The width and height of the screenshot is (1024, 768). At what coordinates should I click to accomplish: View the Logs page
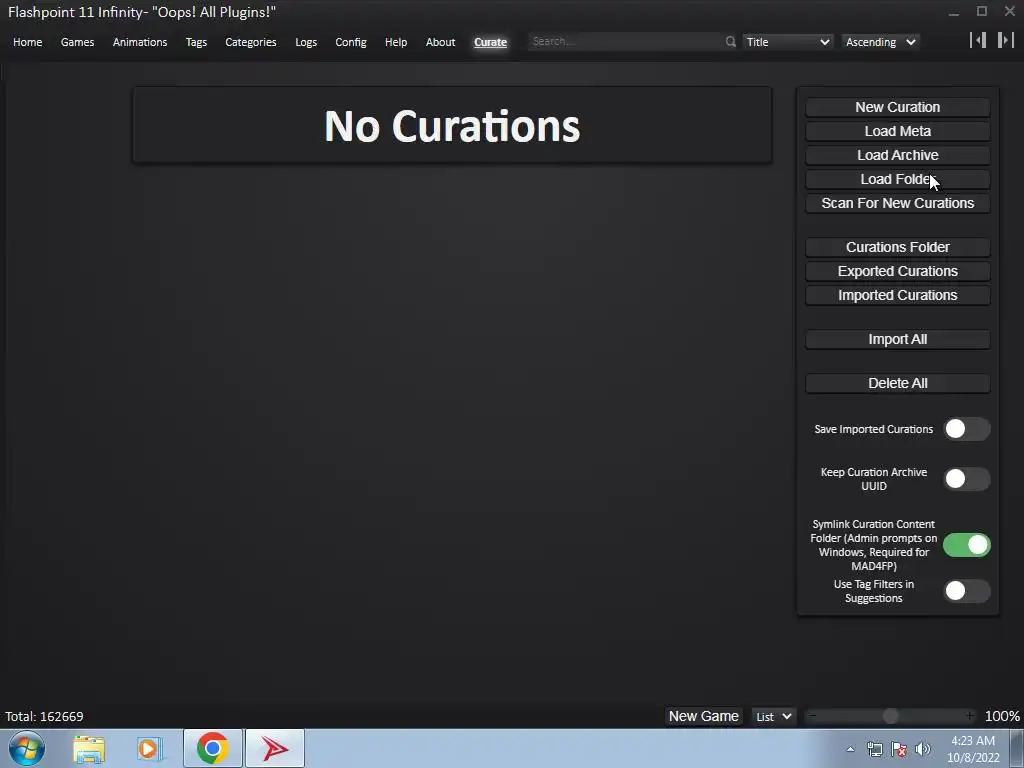point(306,42)
